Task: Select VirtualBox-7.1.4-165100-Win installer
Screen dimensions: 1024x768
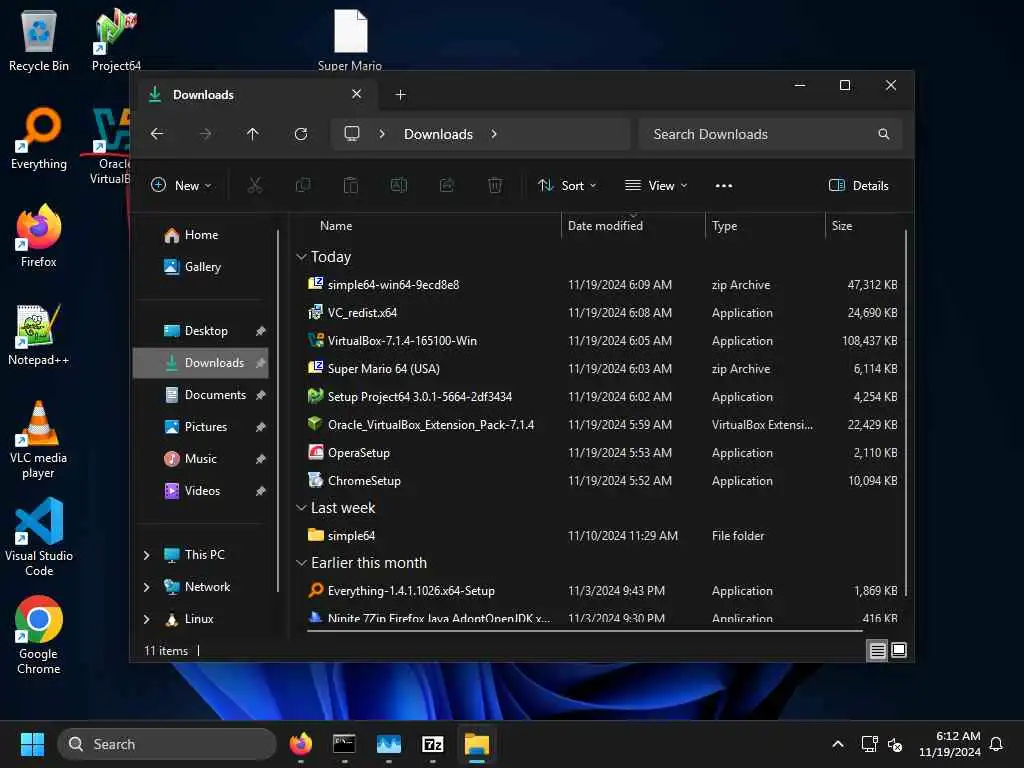Action: point(601,341)
